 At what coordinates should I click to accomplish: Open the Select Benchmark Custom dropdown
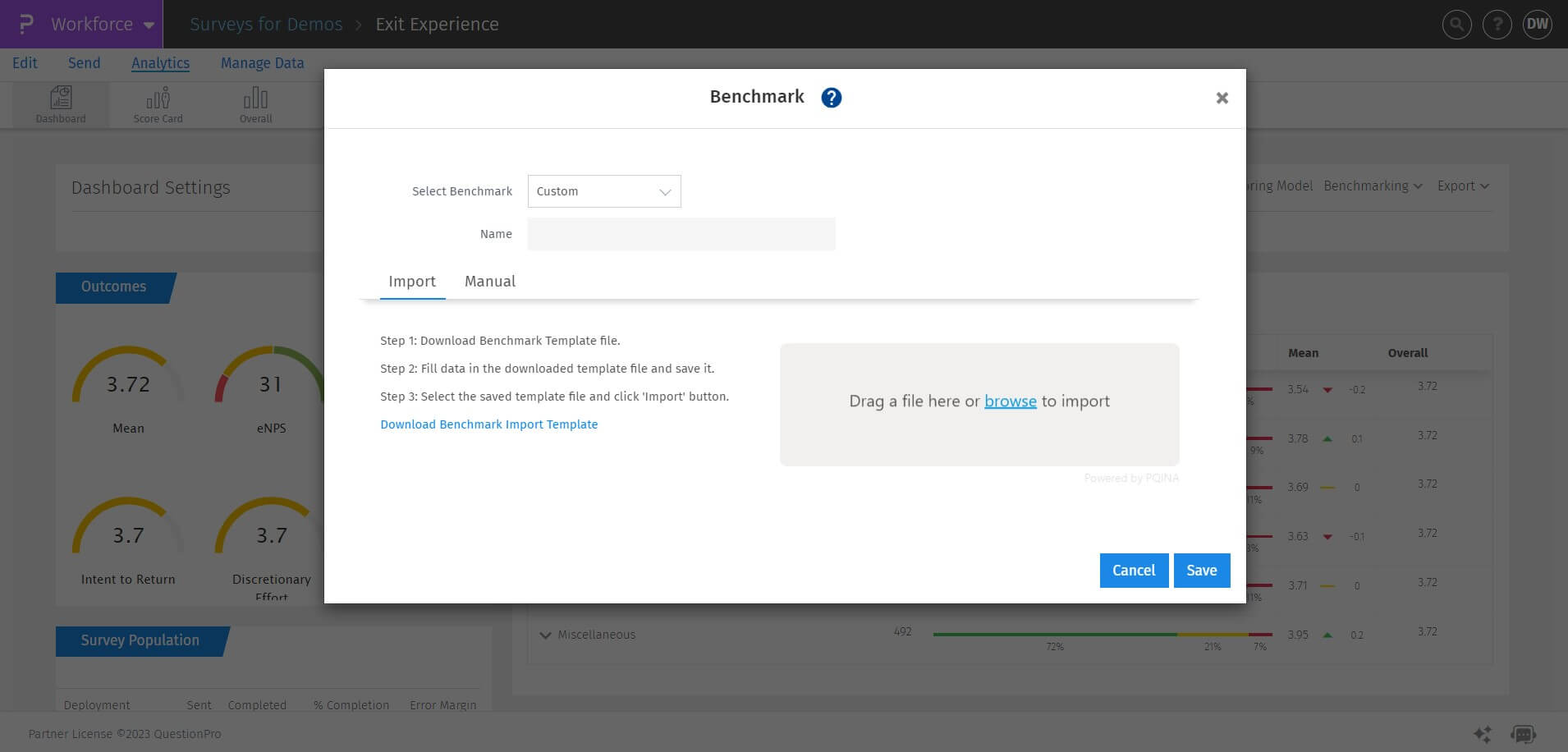[604, 190]
